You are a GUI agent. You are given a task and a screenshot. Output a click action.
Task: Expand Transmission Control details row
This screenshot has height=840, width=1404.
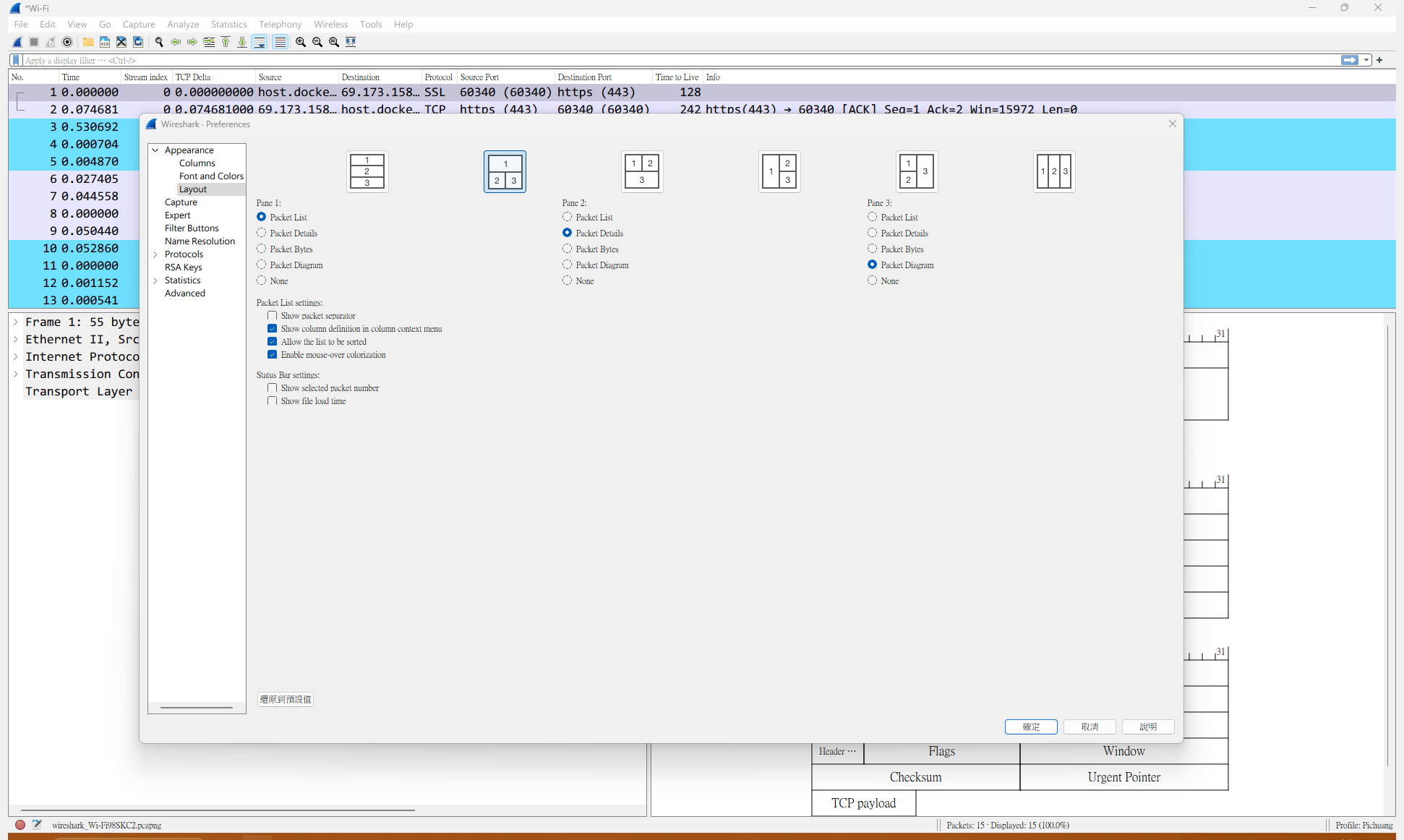16,374
